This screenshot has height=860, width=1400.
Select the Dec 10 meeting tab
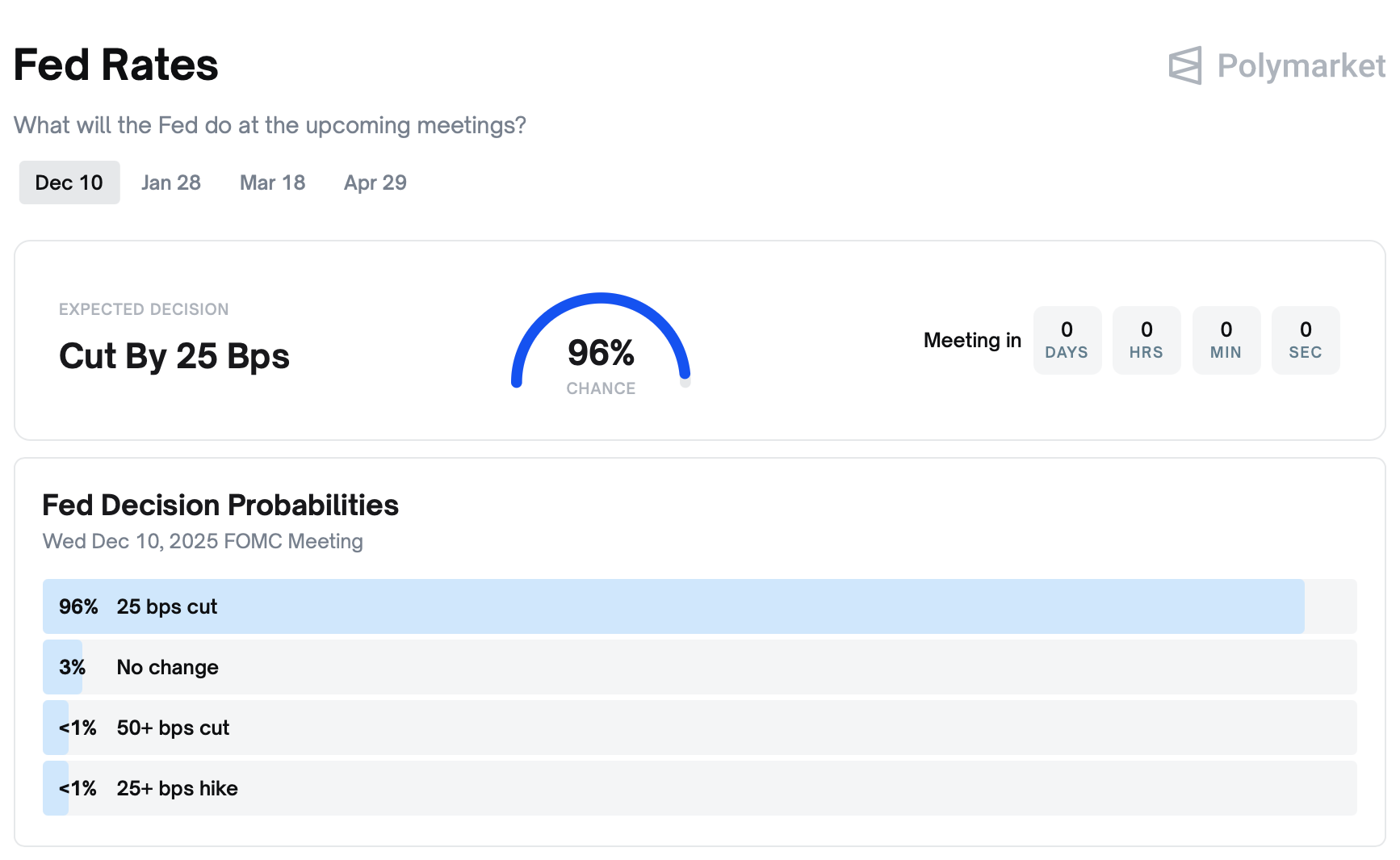[x=69, y=182]
